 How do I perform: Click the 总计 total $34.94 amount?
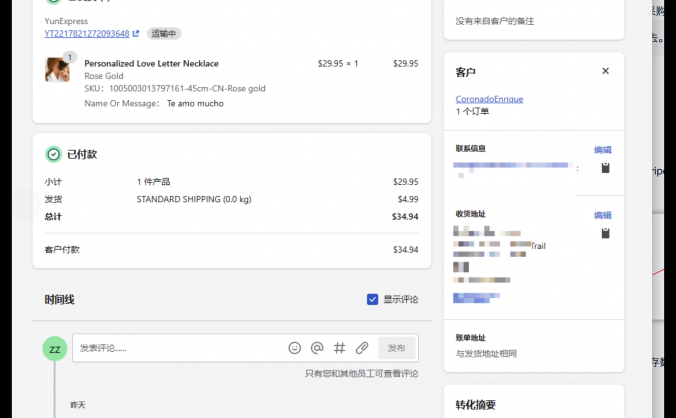(x=405, y=216)
